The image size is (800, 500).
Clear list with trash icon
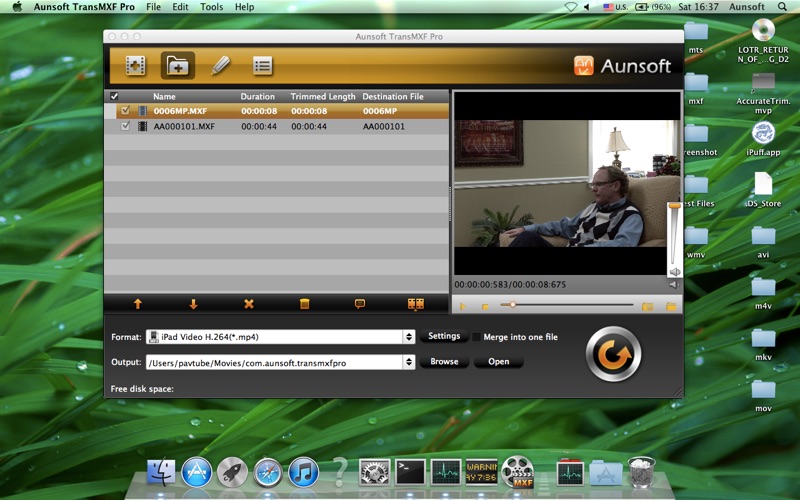(305, 304)
